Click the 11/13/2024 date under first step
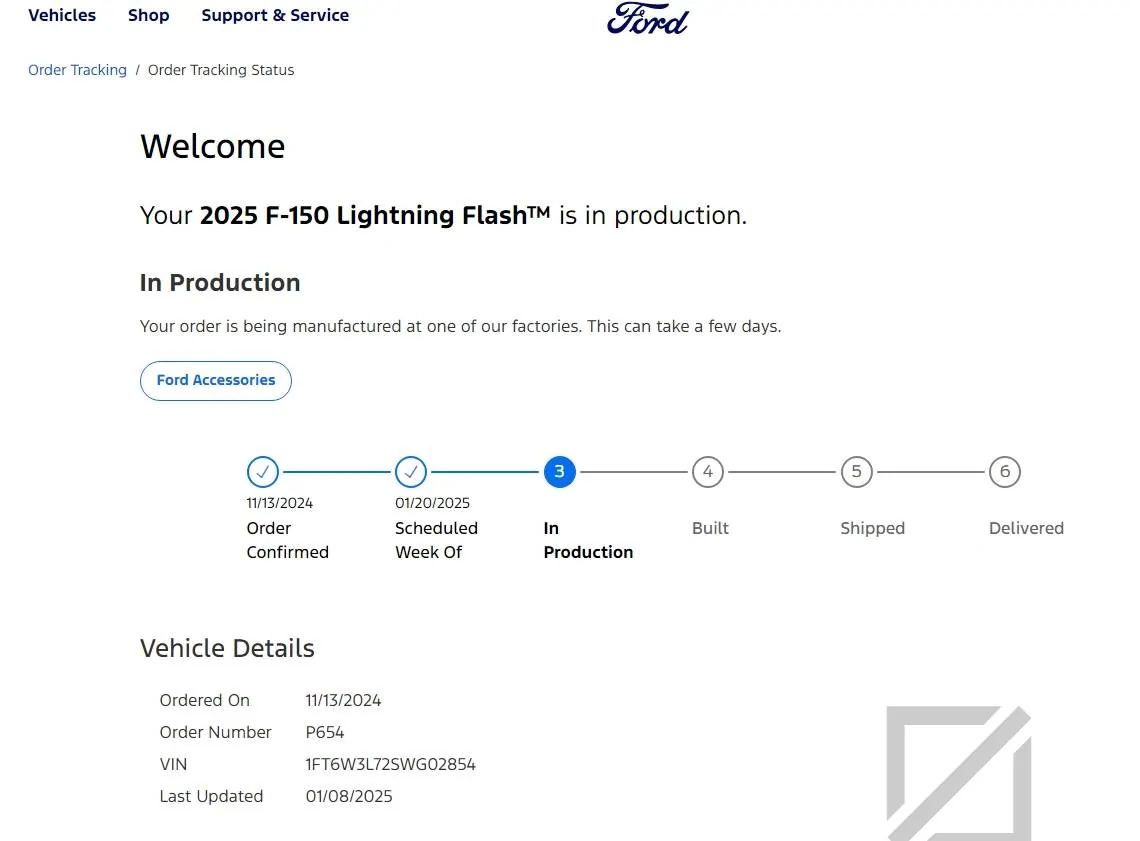This screenshot has width=1140, height=841. [x=279, y=503]
